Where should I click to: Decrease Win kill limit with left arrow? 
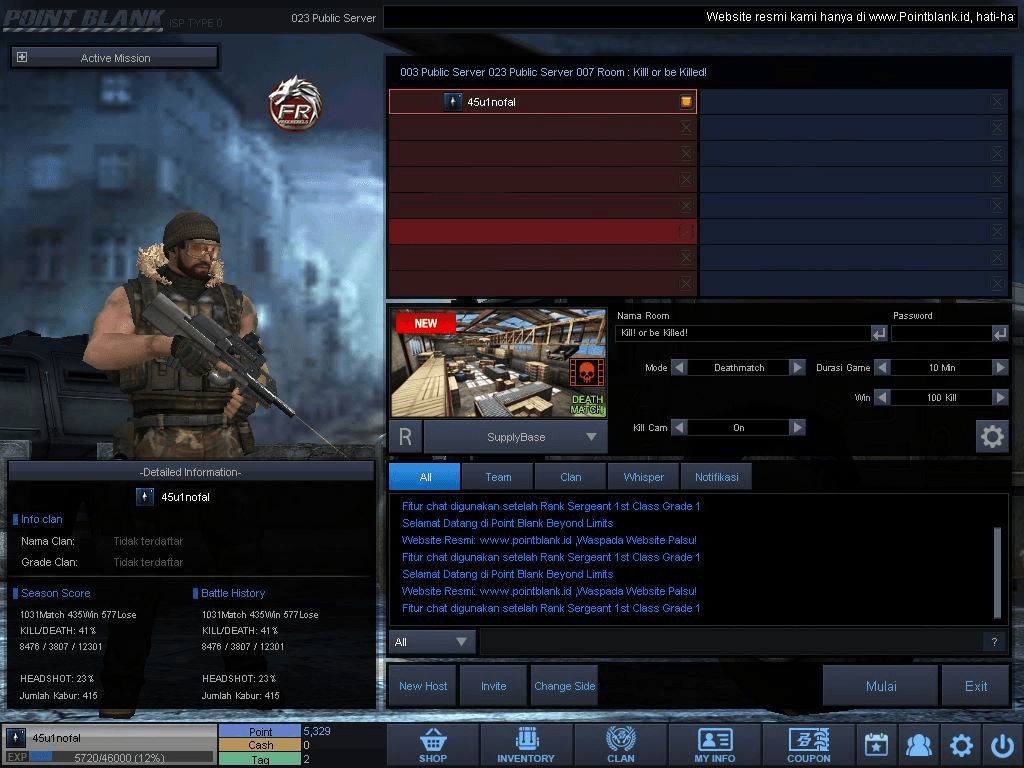point(882,397)
